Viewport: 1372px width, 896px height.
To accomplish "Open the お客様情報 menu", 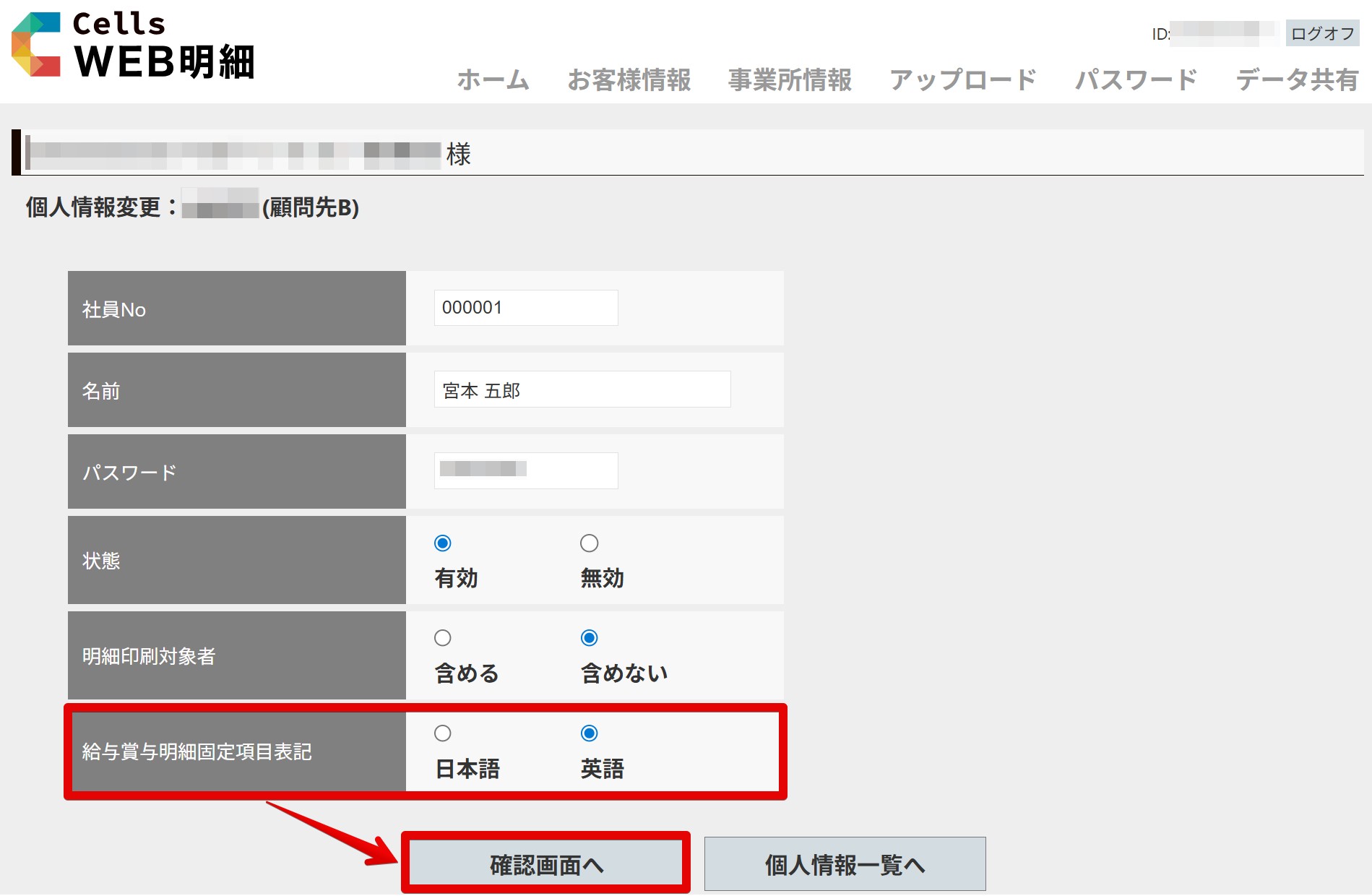I will 629,79.
